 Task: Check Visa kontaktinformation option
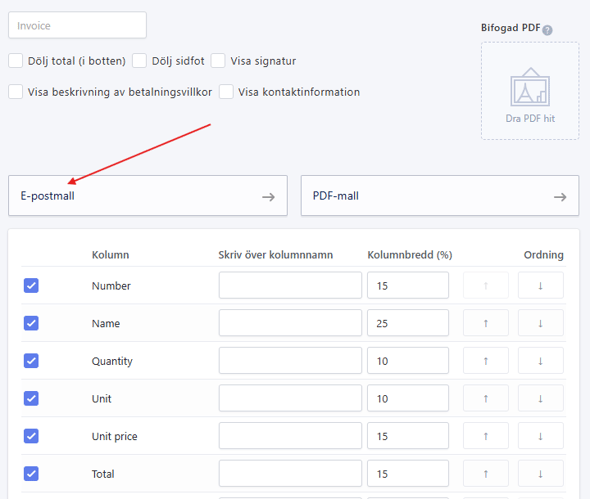(x=226, y=92)
